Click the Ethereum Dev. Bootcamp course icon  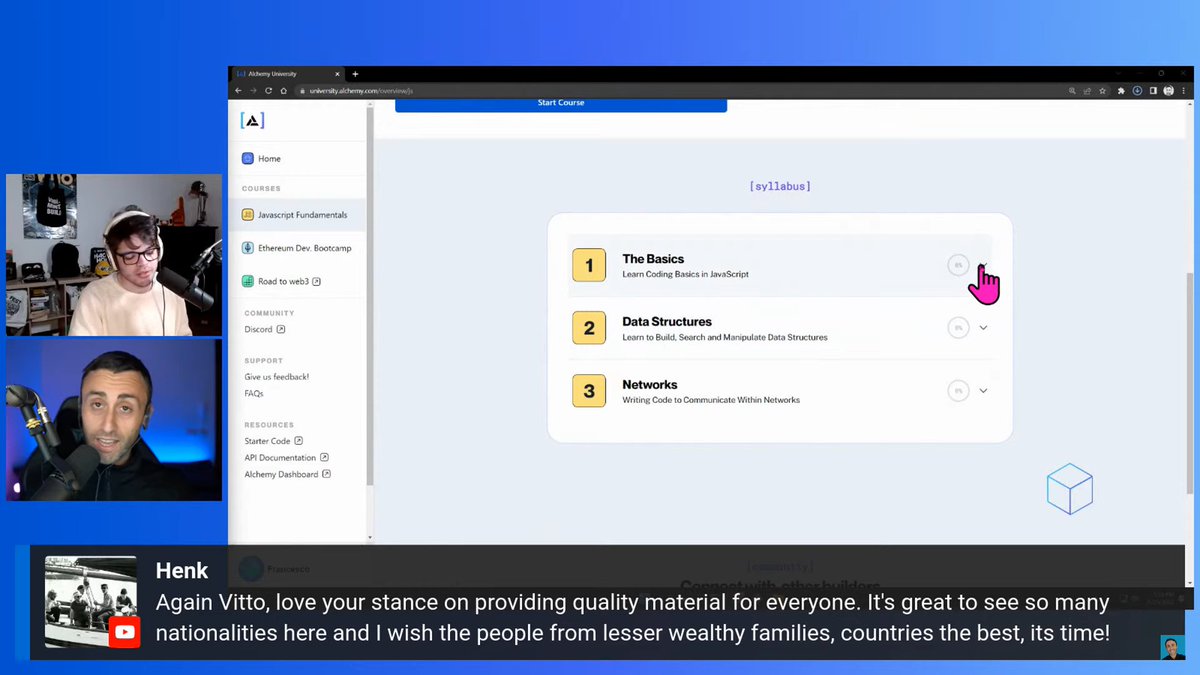click(x=248, y=248)
